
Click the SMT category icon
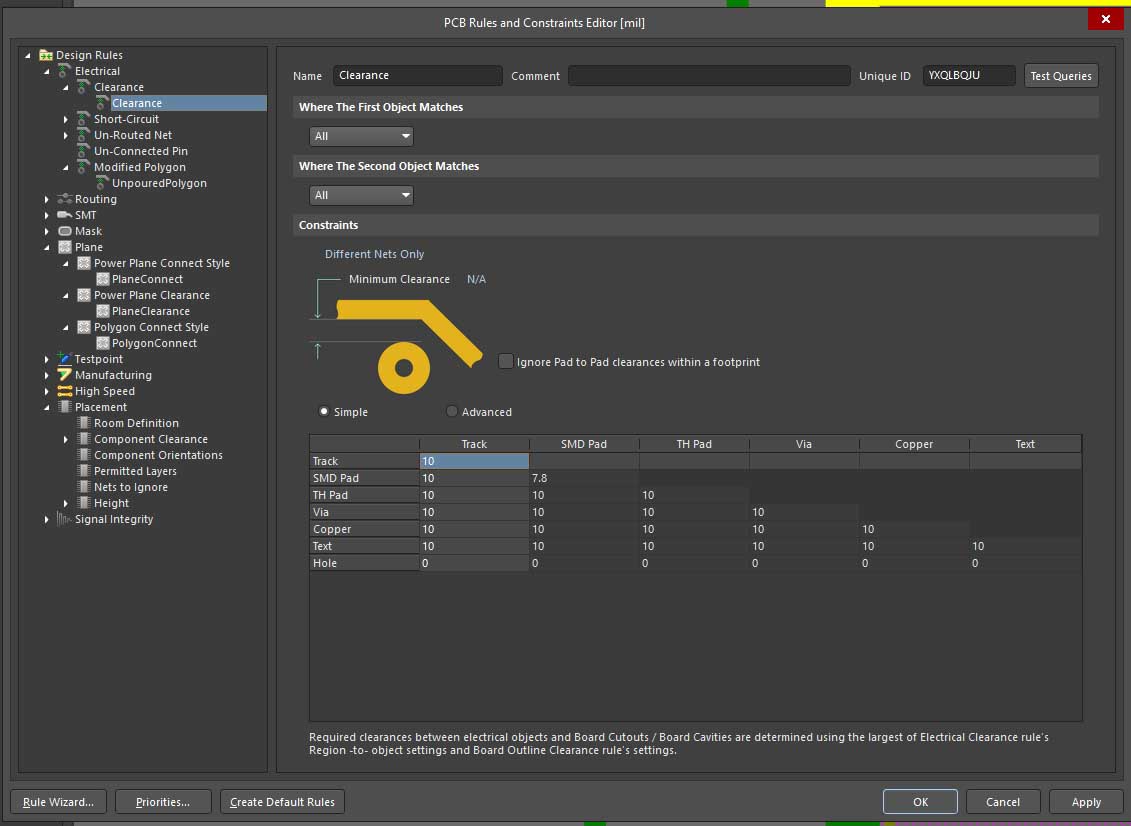point(65,215)
